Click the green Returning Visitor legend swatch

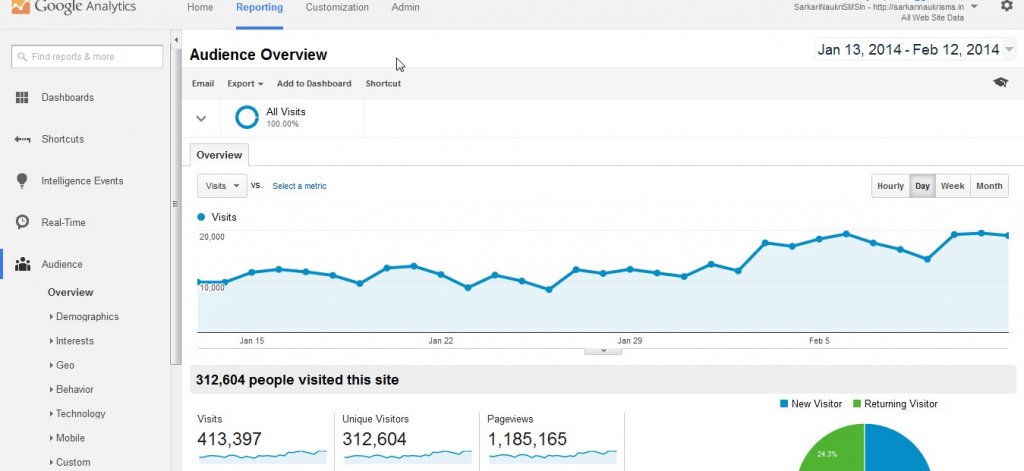pyautogui.click(x=857, y=404)
